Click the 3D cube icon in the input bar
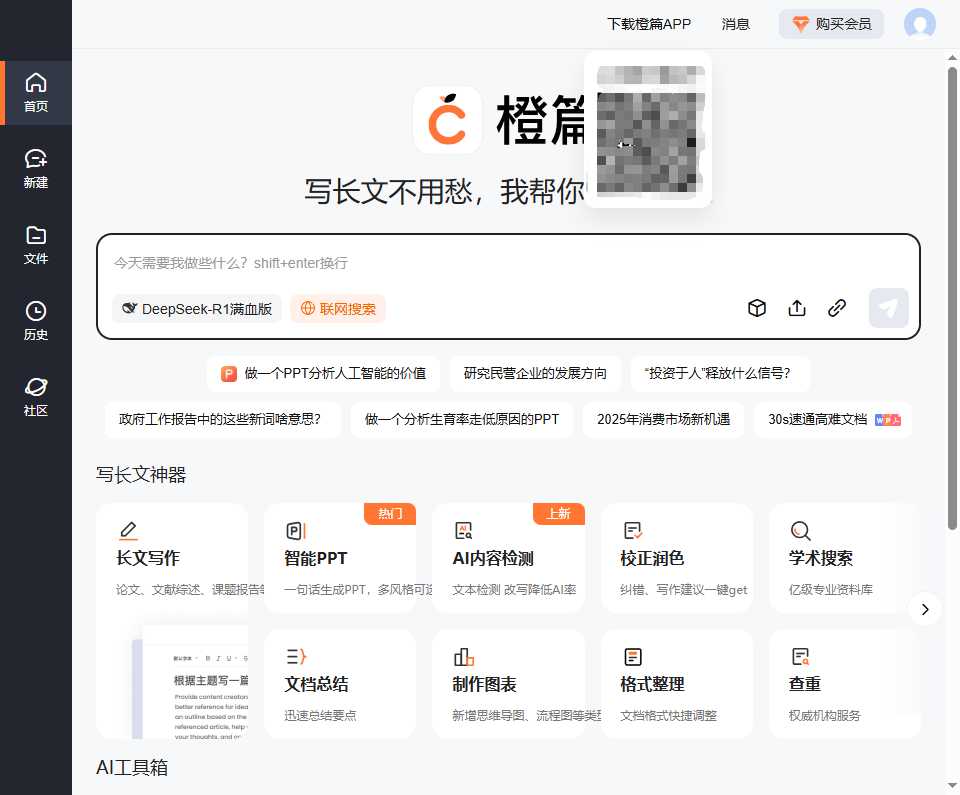960x795 pixels. (x=757, y=308)
